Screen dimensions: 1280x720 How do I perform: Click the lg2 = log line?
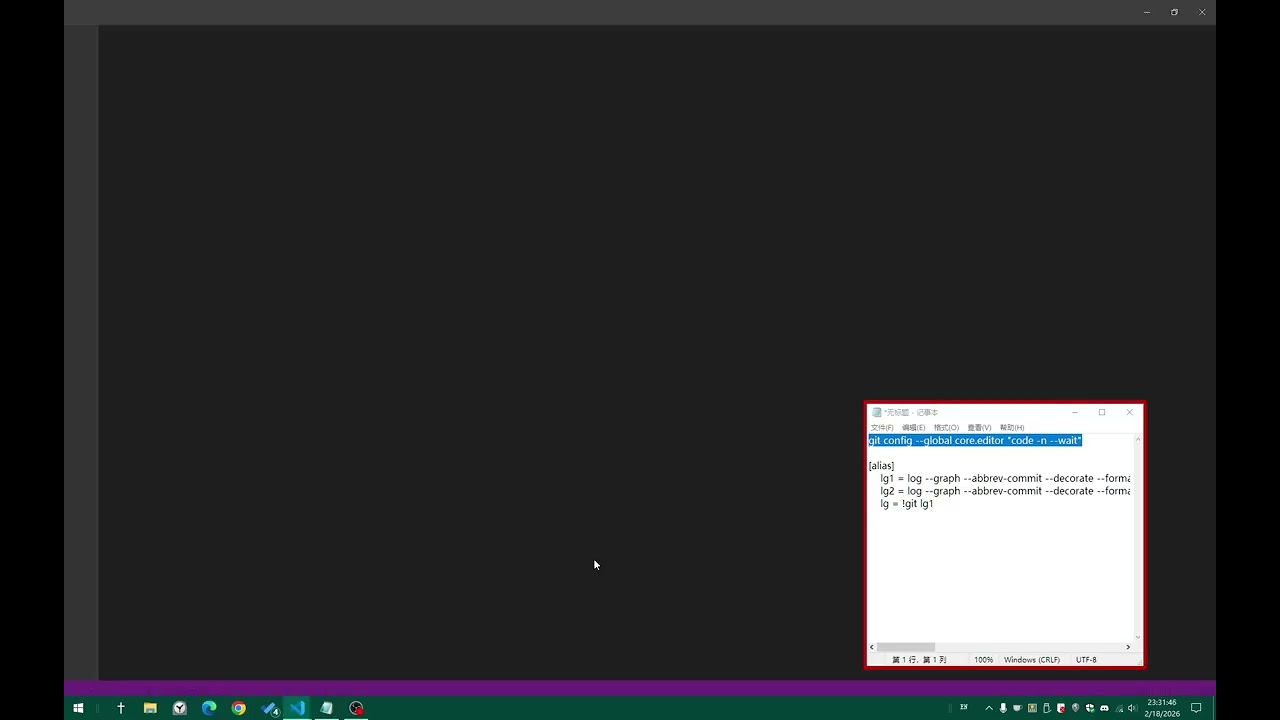pyautogui.click(x=1005, y=491)
